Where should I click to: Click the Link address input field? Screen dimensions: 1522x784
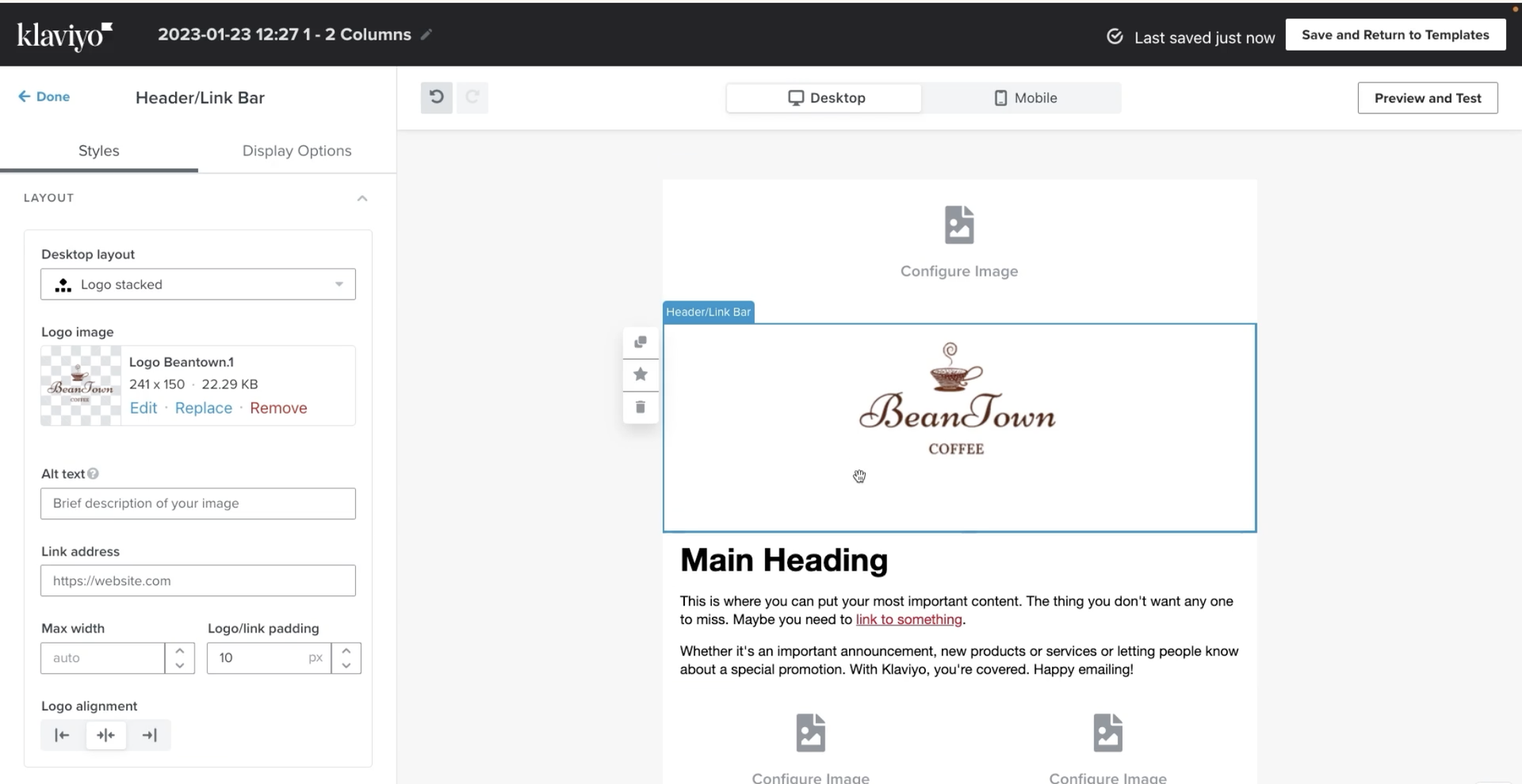click(x=198, y=581)
